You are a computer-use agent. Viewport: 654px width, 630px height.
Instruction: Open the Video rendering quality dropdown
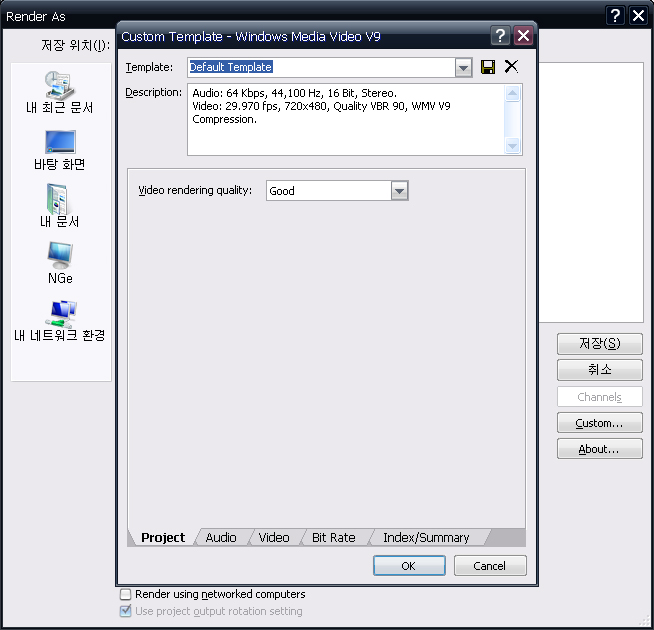point(399,191)
